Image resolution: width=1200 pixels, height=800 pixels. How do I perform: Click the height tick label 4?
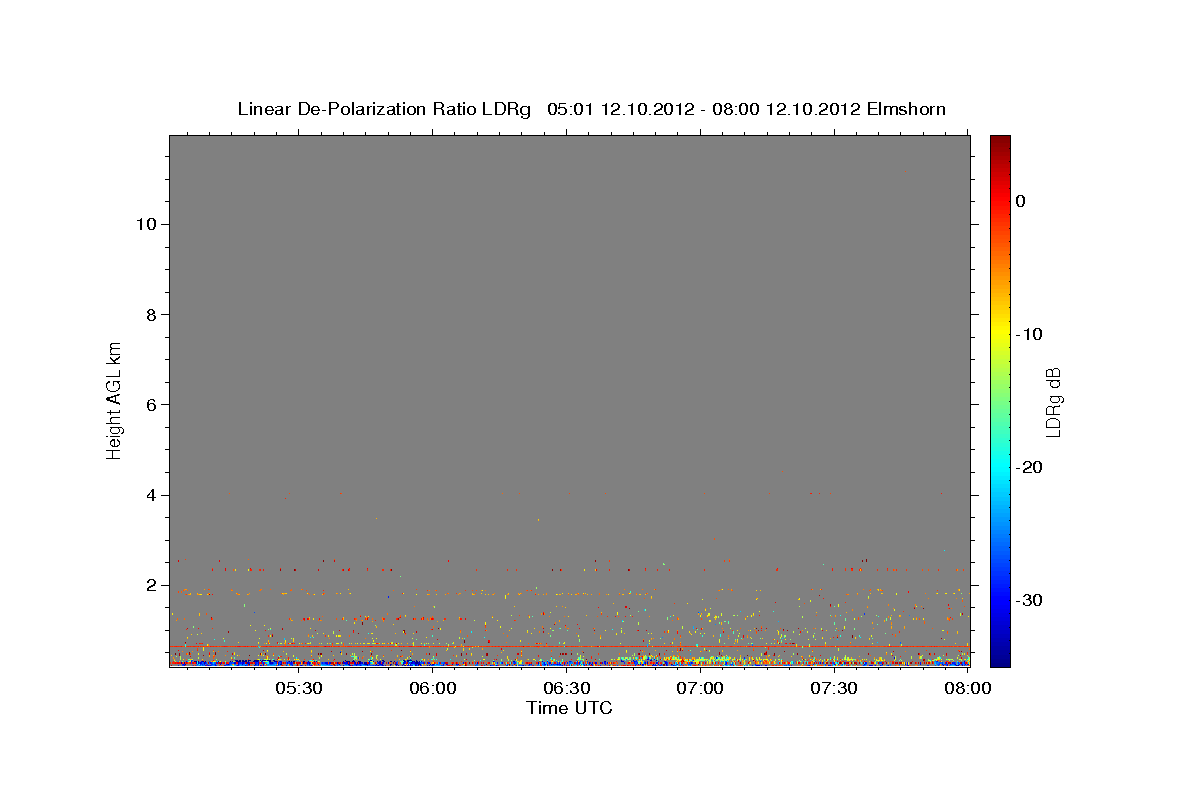(x=151, y=495)
